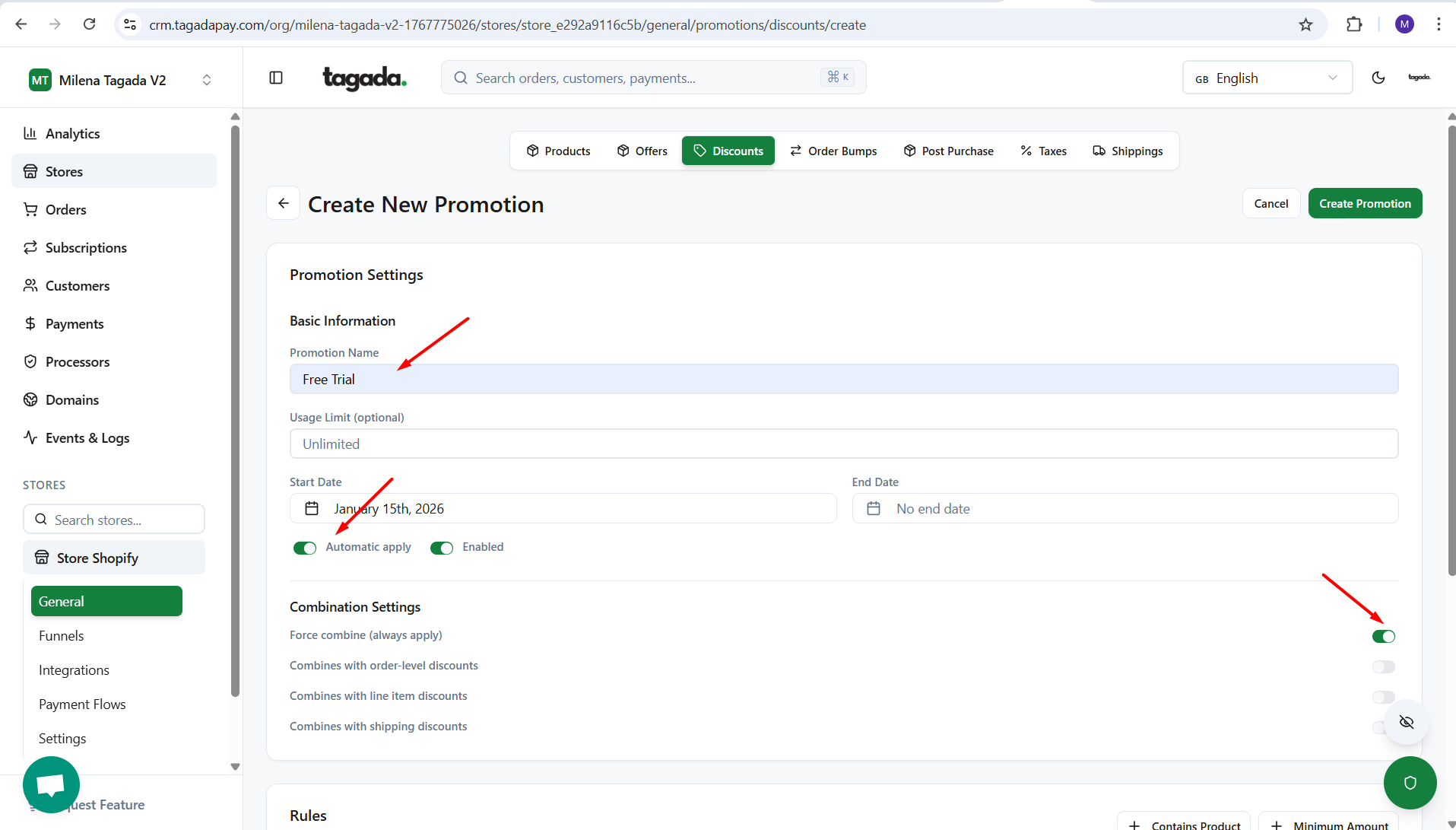Bookmark this page with star icon
The height and width of the screenshot is (830, 1456).
pyautogui.click(x=1305, y=24)
